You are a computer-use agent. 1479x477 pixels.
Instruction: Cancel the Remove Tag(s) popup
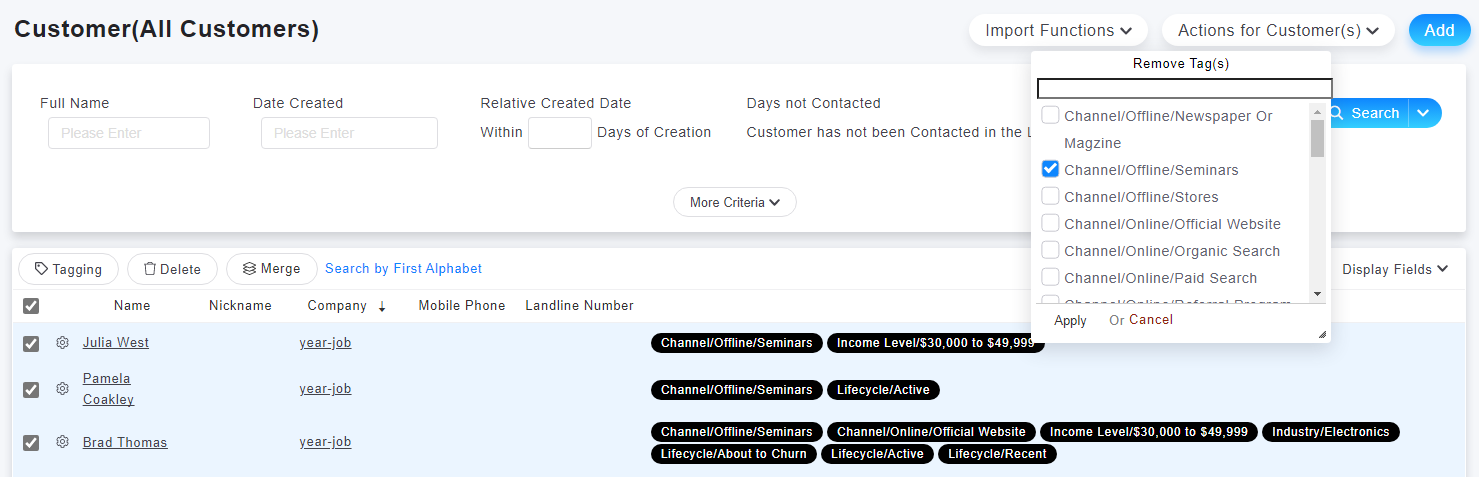1151,320
